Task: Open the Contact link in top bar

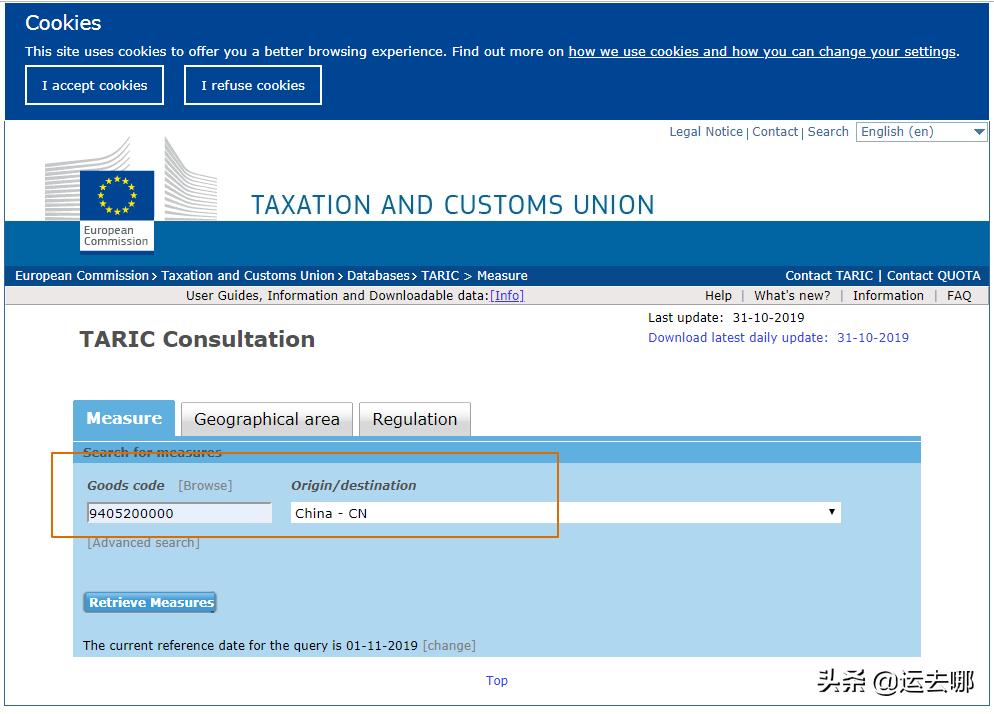Action: tap(775, 131)
